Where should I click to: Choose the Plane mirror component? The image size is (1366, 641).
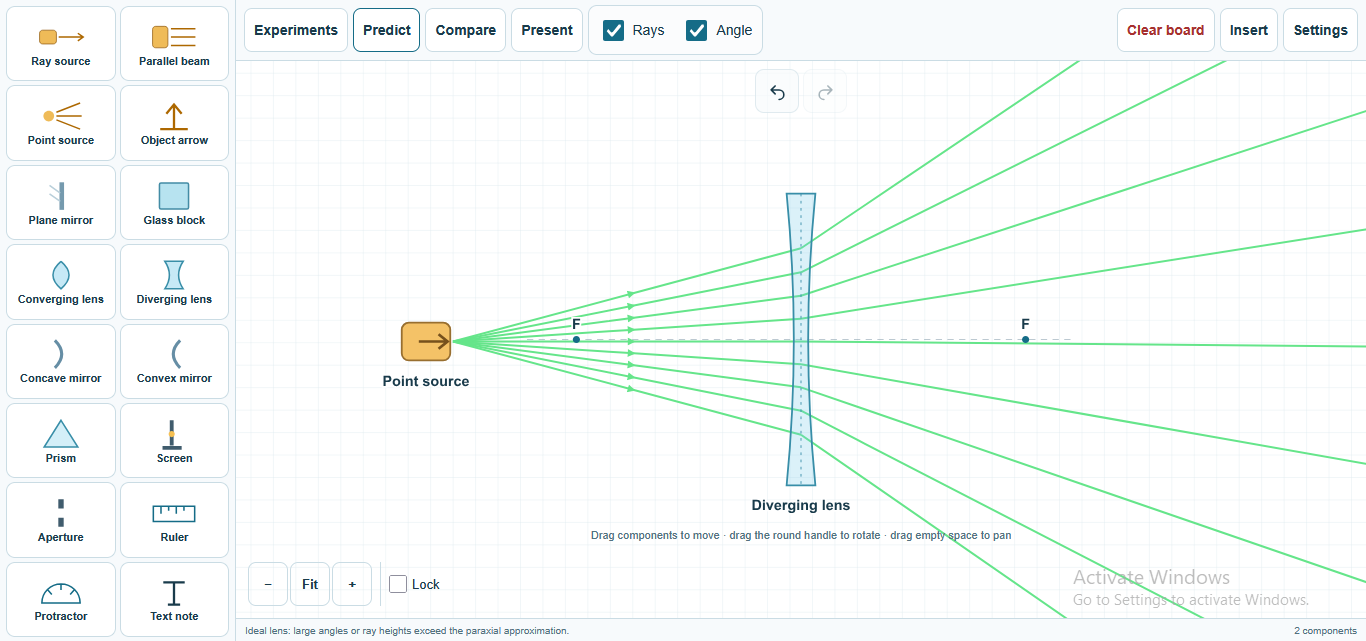(x=61, y=203)
